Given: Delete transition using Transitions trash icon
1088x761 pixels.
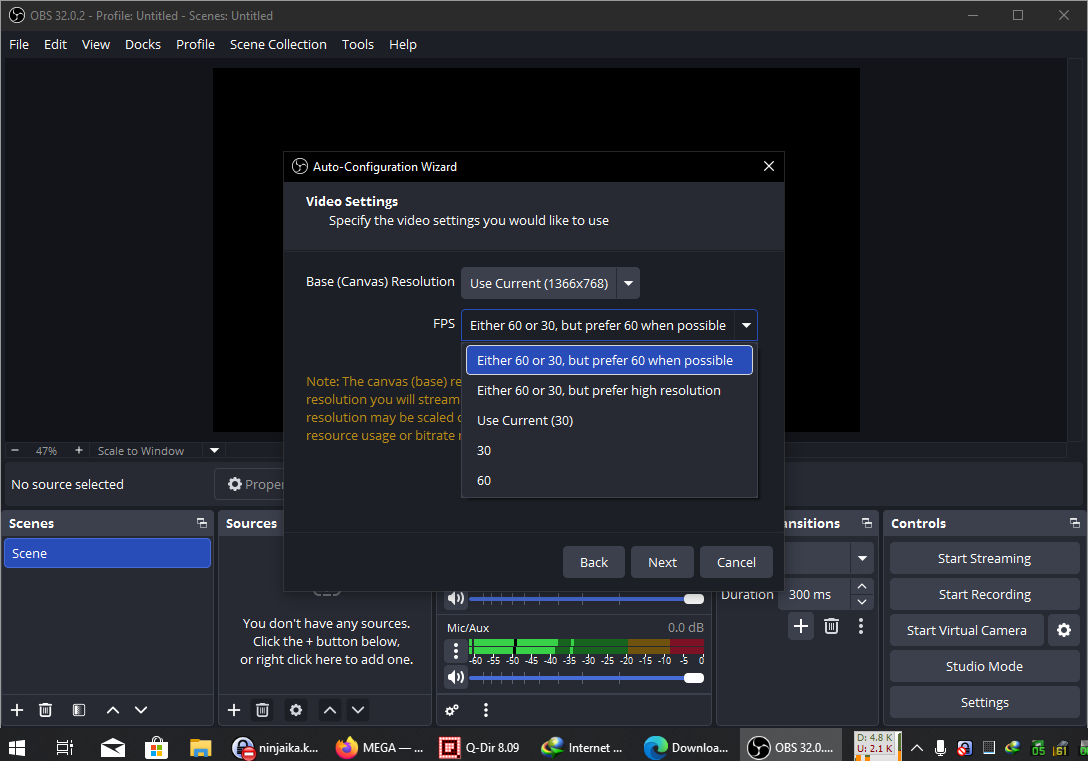Looking at the screenshot, I should click(x=831, y=626).
